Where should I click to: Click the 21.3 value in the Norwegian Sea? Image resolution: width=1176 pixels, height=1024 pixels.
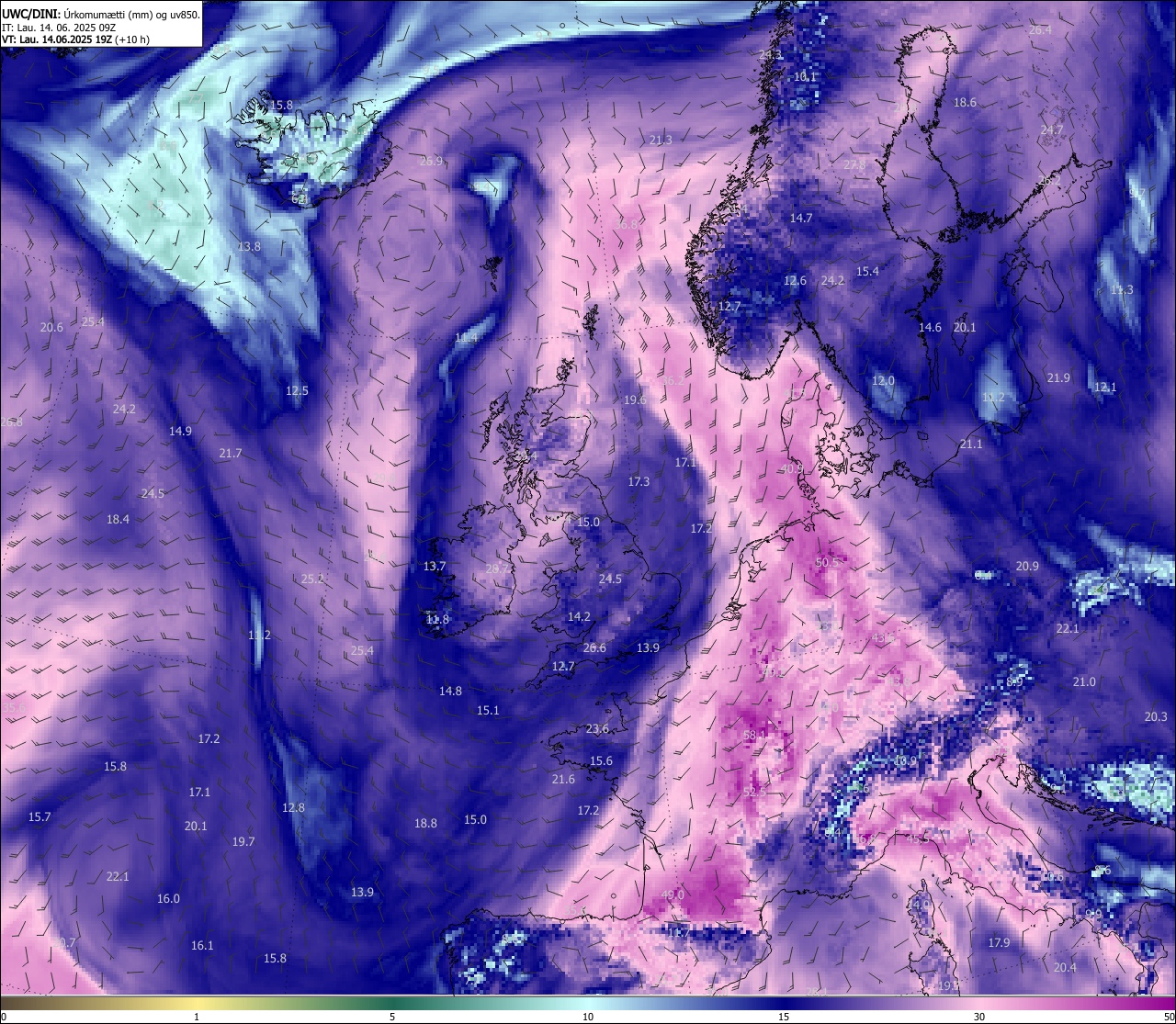click(661, 140)
